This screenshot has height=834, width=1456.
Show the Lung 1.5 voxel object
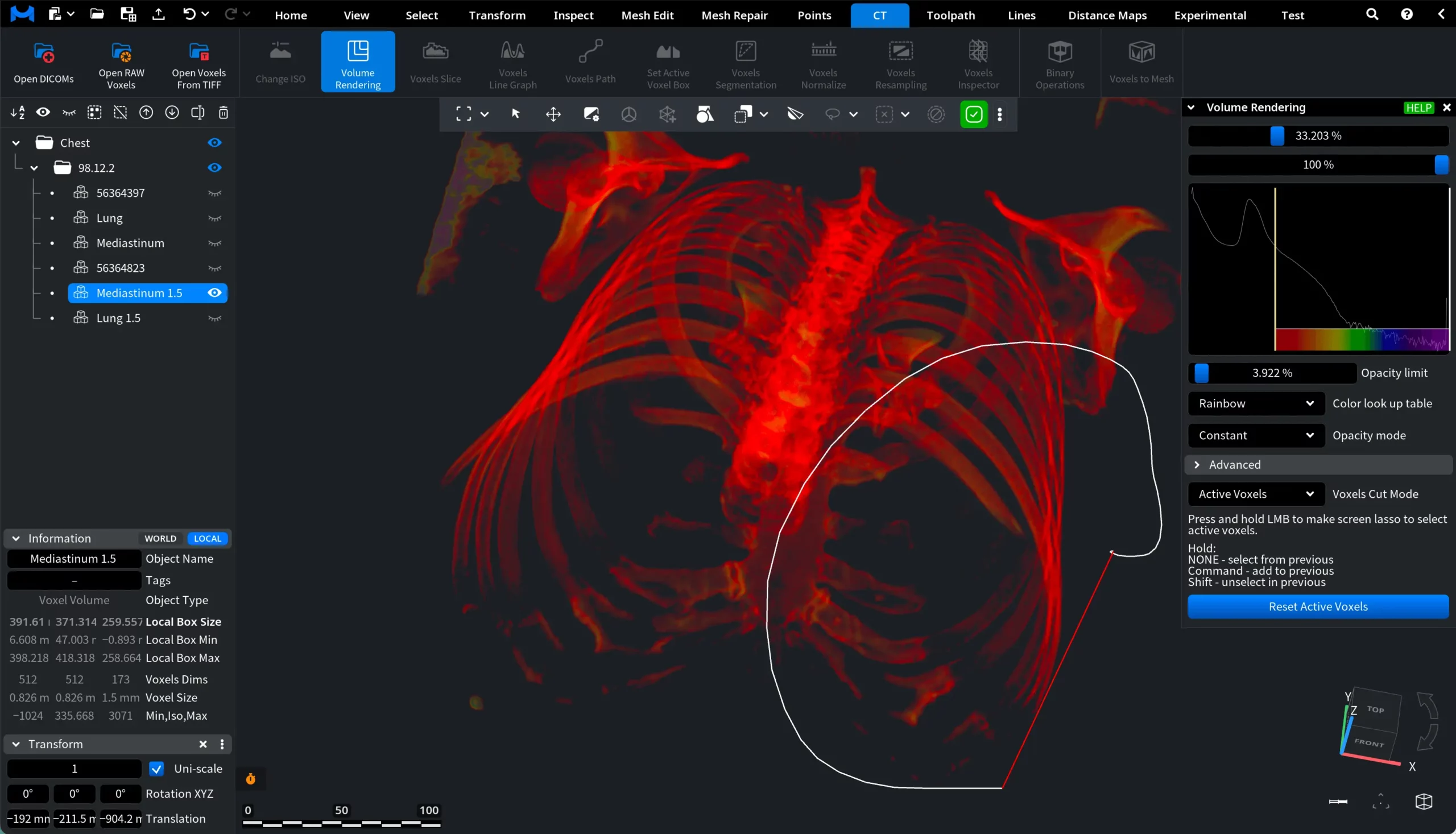[x=215, y=318]
